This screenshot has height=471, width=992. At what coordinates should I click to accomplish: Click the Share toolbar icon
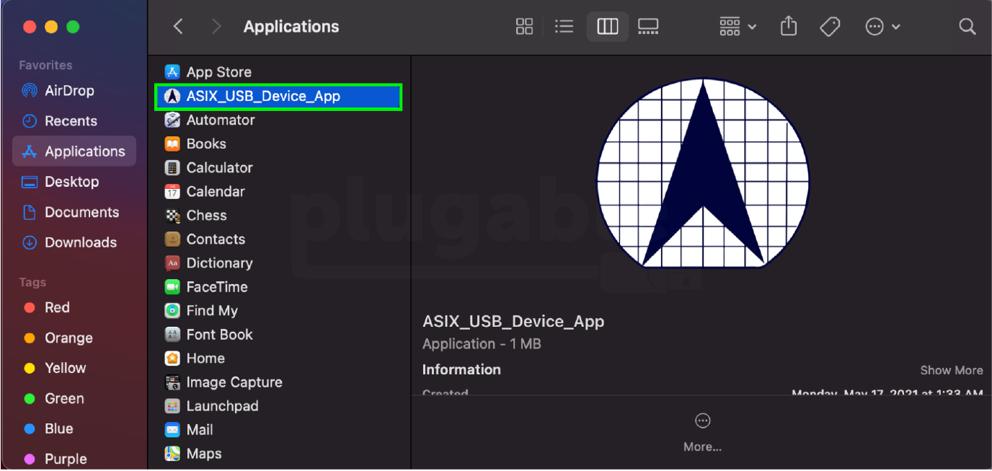click(788, 27)
